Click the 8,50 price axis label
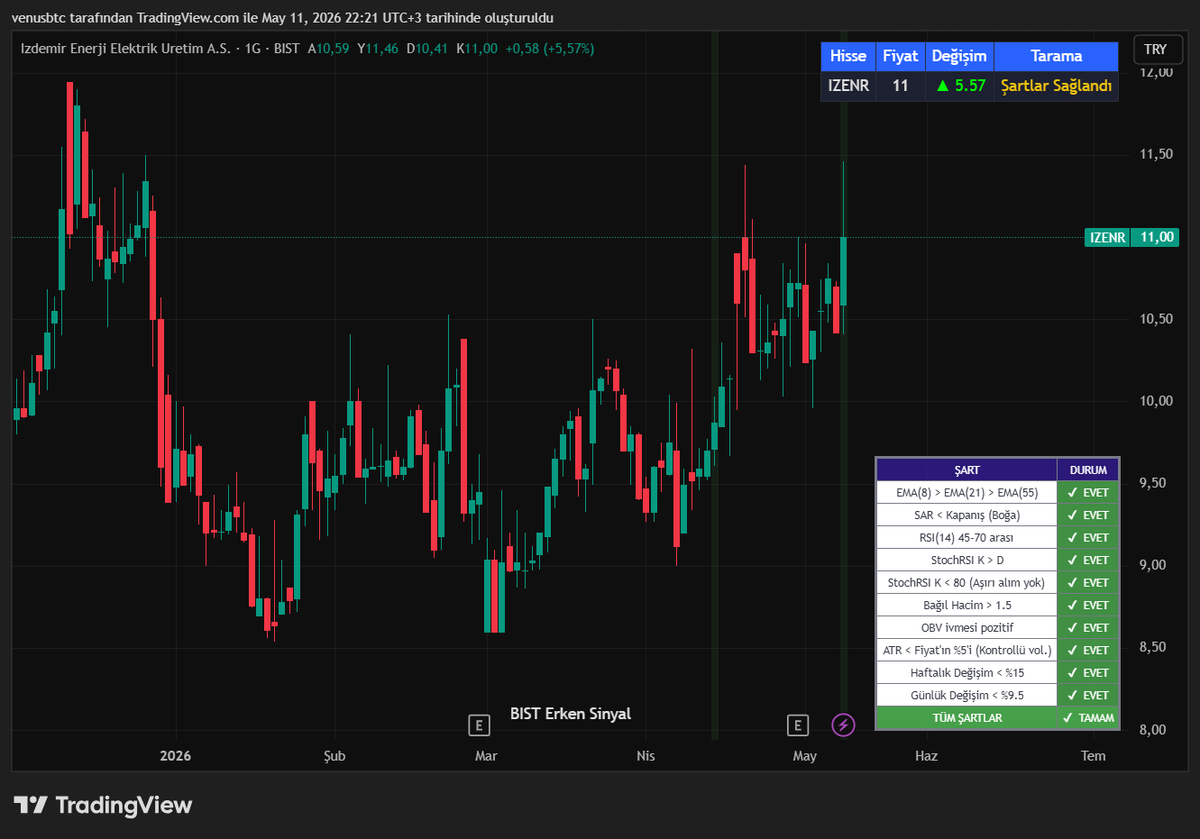The width and height of the screenshot is (1200, 839). click(1155, 647)
